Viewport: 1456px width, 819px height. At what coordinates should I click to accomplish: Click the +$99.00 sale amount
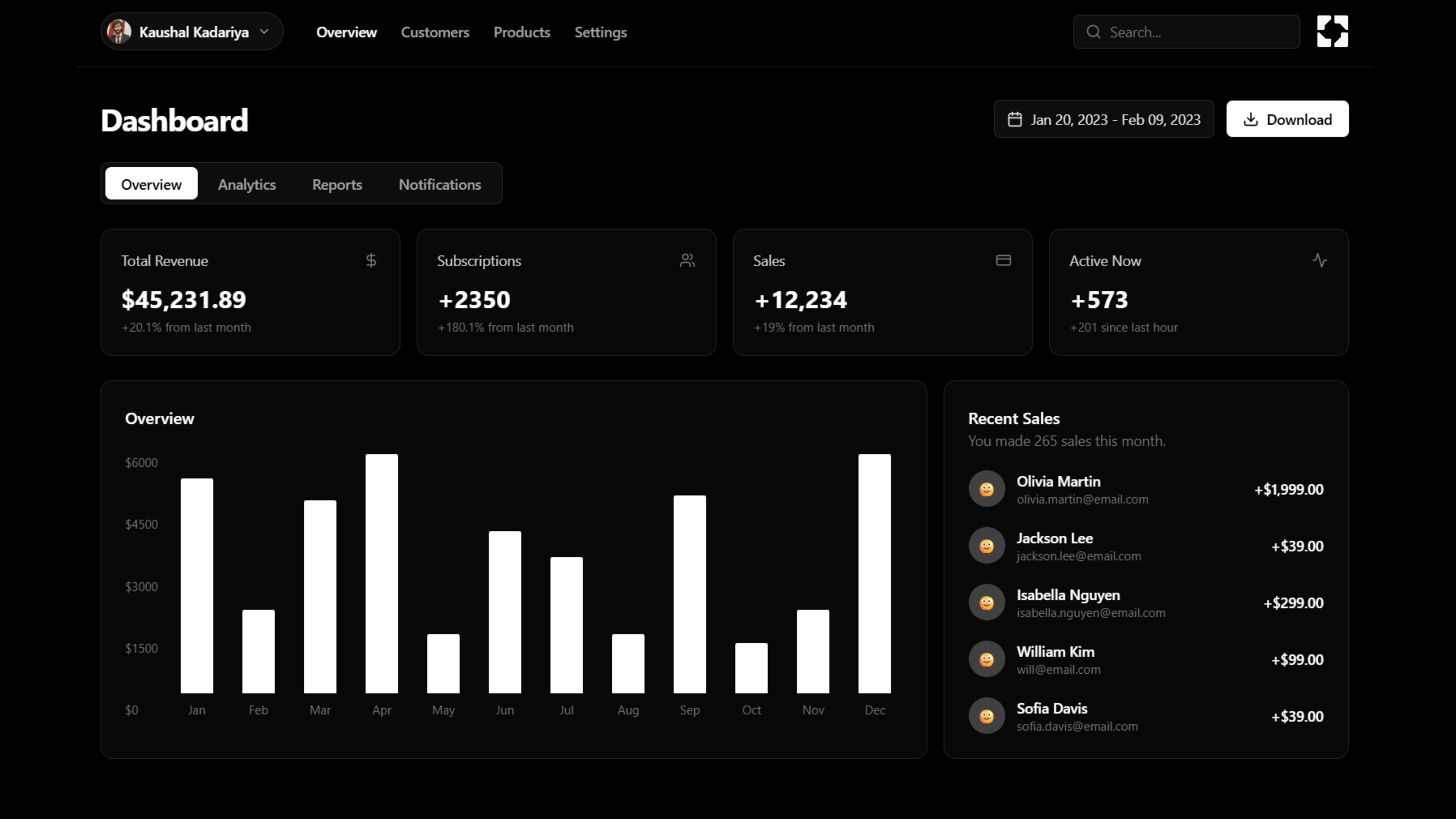1297,660
